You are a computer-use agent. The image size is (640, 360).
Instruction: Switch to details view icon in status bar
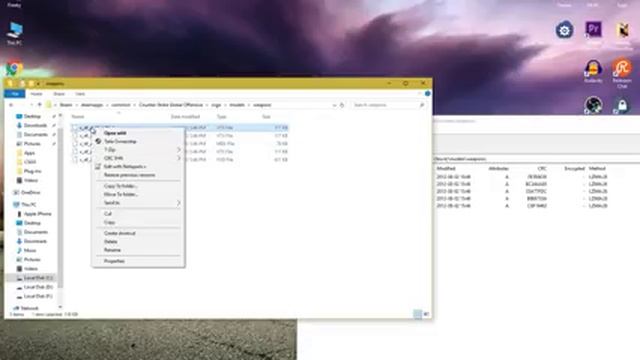pos(417,314)
